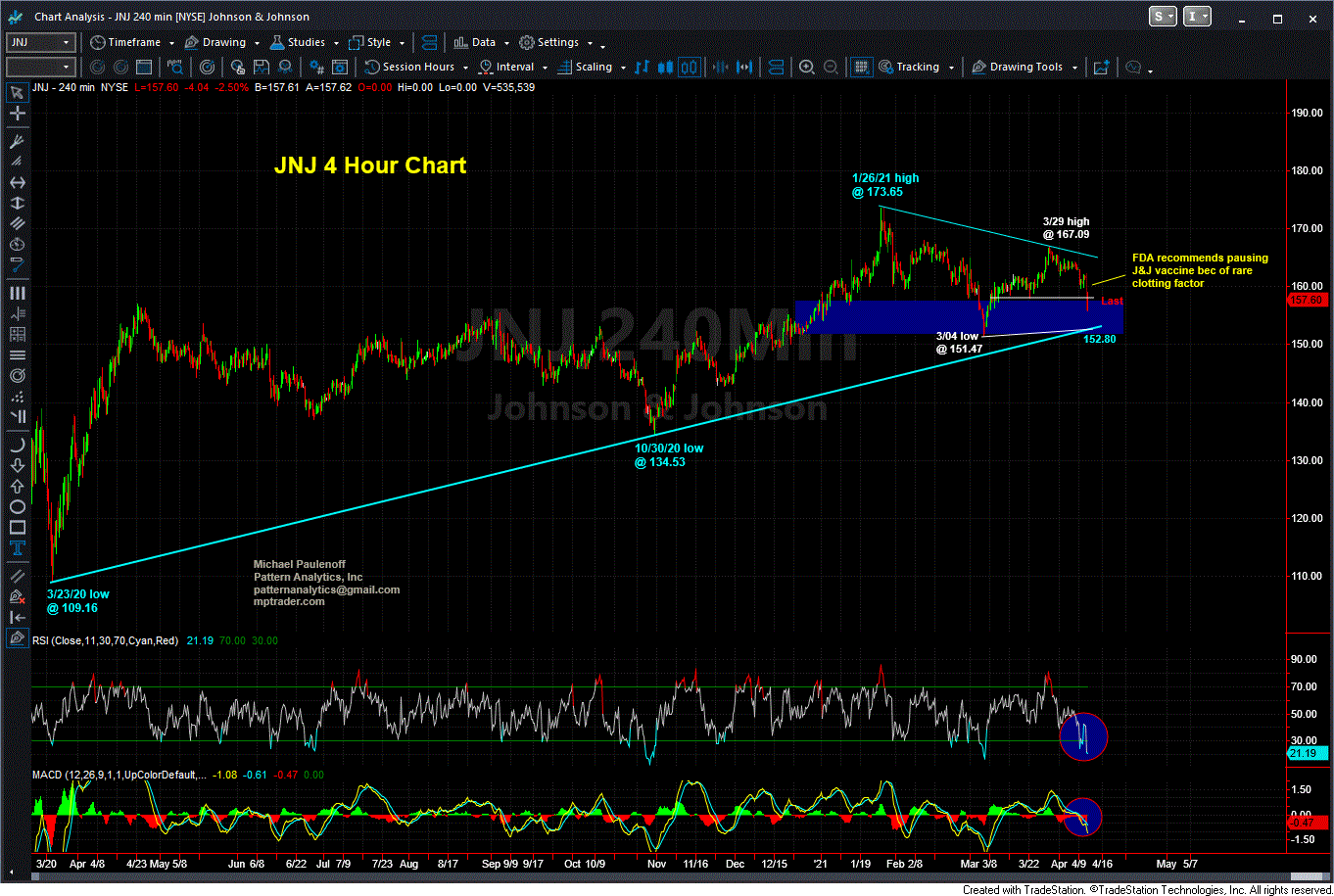Open the Settings menu
This screenshot has height=896, width=1334.
(x=551, y=42)
